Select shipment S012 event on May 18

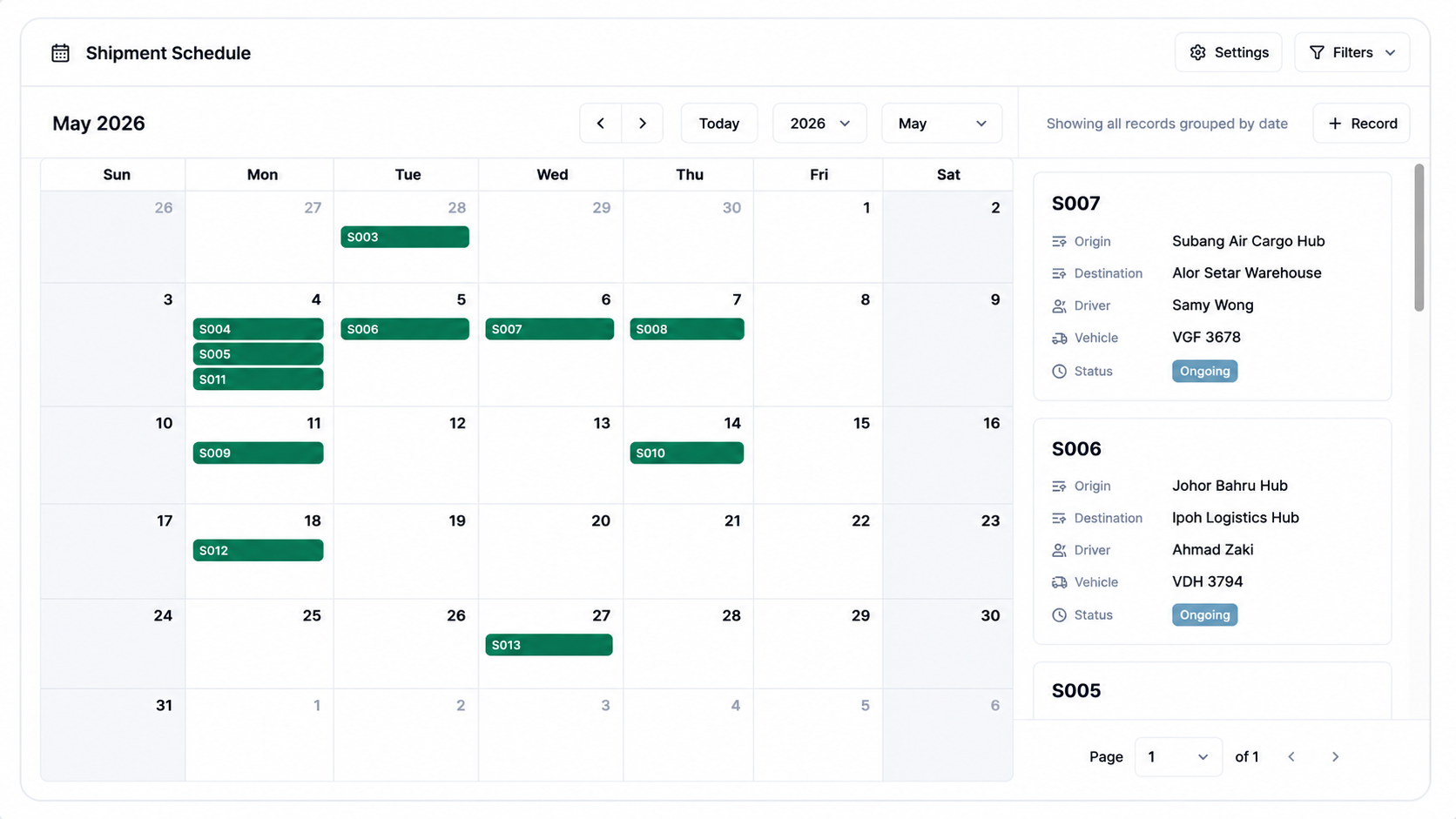point(258,550)
